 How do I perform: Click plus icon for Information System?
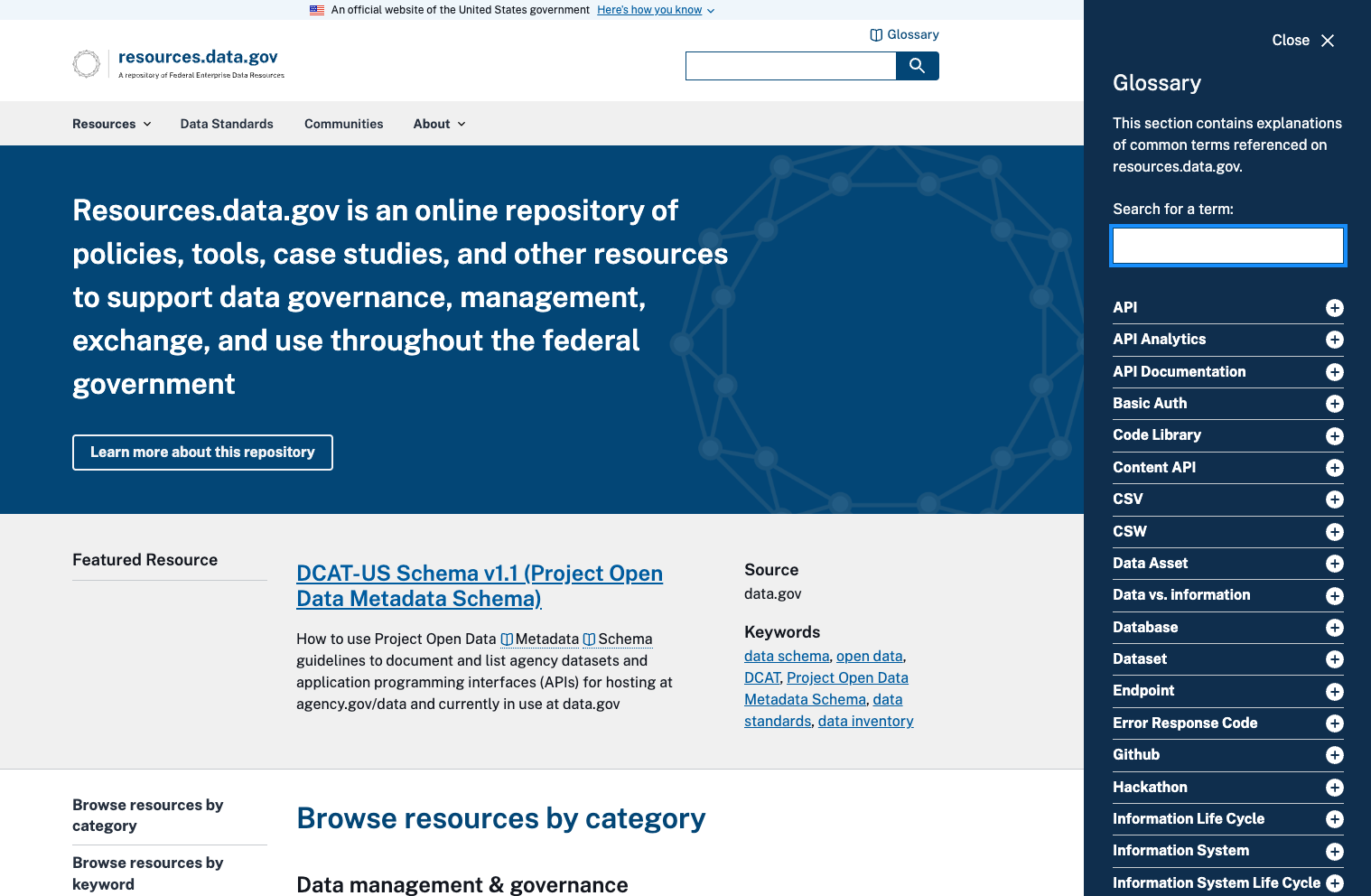pyautogui.click(x=1335, y=852)
